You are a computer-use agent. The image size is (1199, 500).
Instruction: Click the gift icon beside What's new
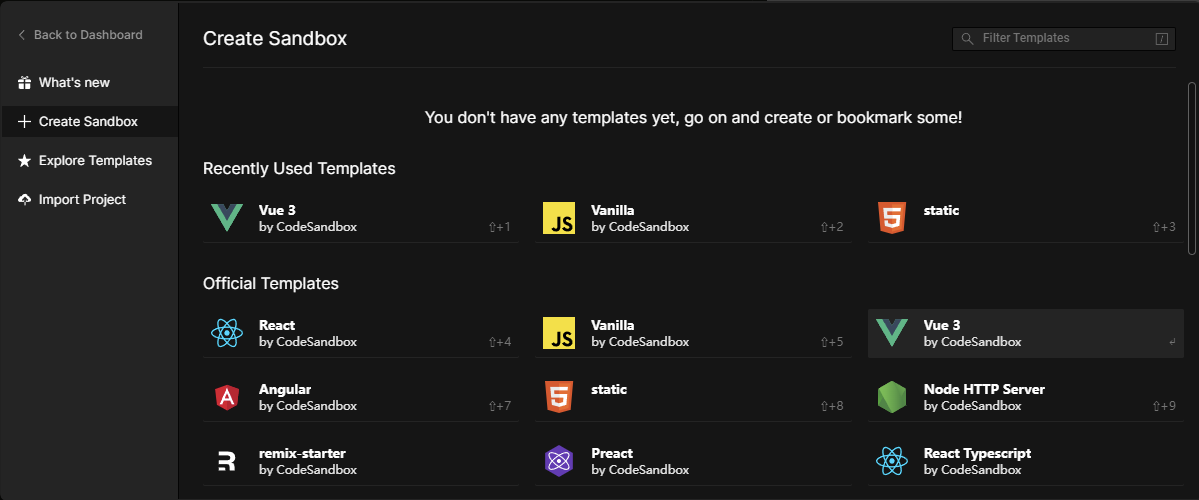pyautogui.click(x=24, y=83)
